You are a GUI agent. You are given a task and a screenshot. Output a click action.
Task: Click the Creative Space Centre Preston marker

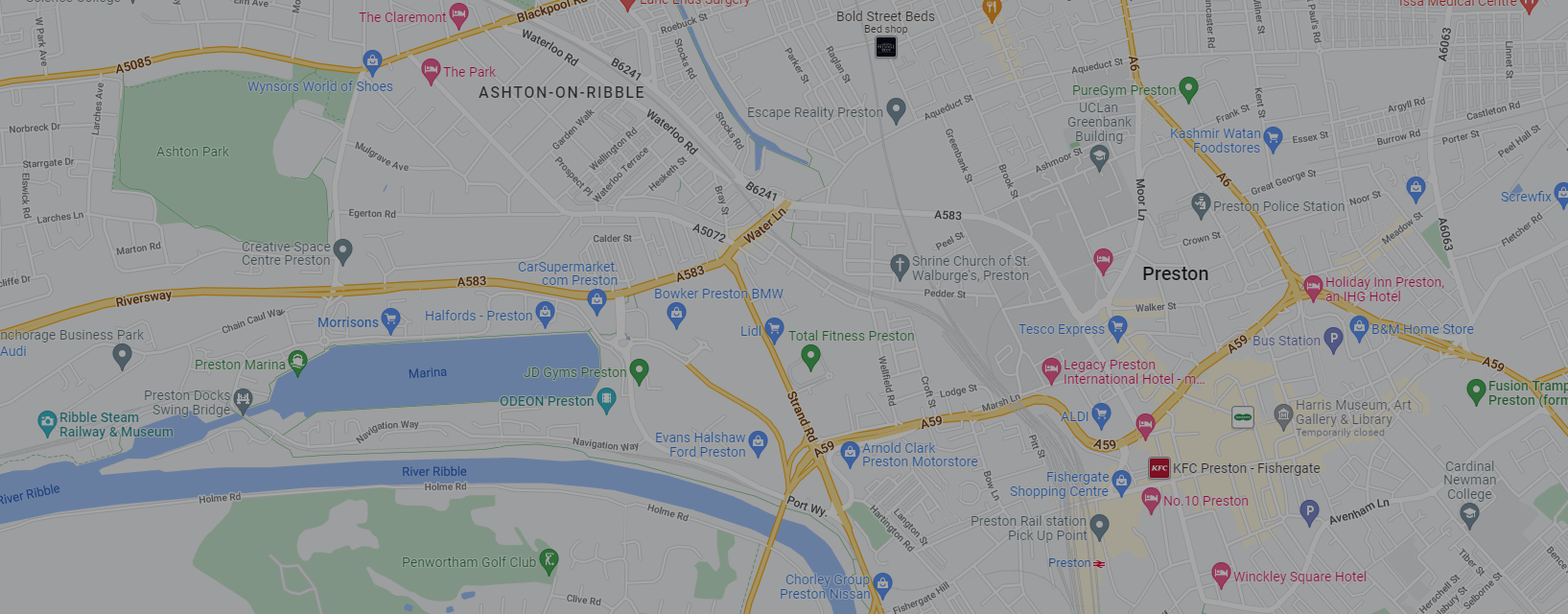(343, 251)
